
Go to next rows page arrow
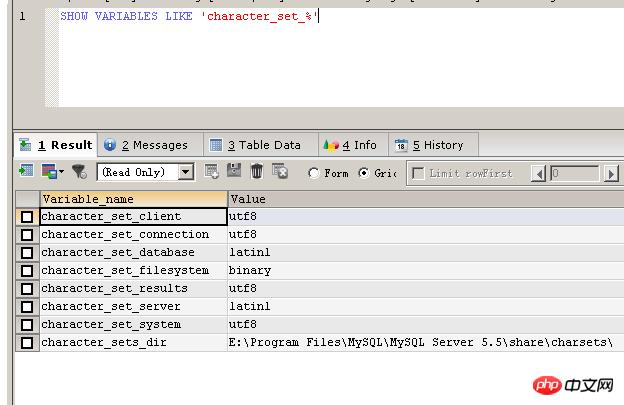[x=611, y=174]
